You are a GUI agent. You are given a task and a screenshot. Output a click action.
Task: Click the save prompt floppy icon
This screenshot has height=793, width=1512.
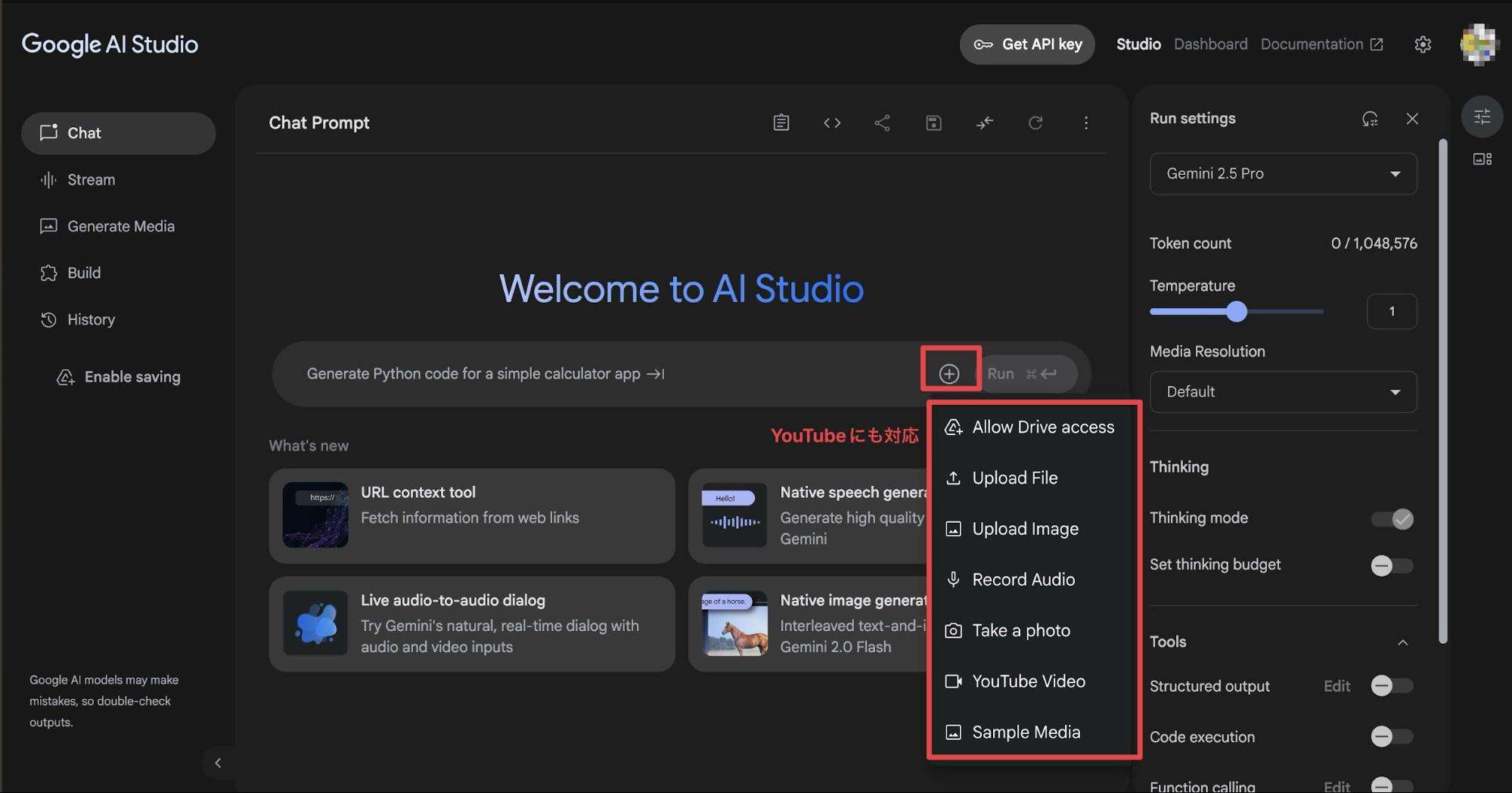coord(933,123)
